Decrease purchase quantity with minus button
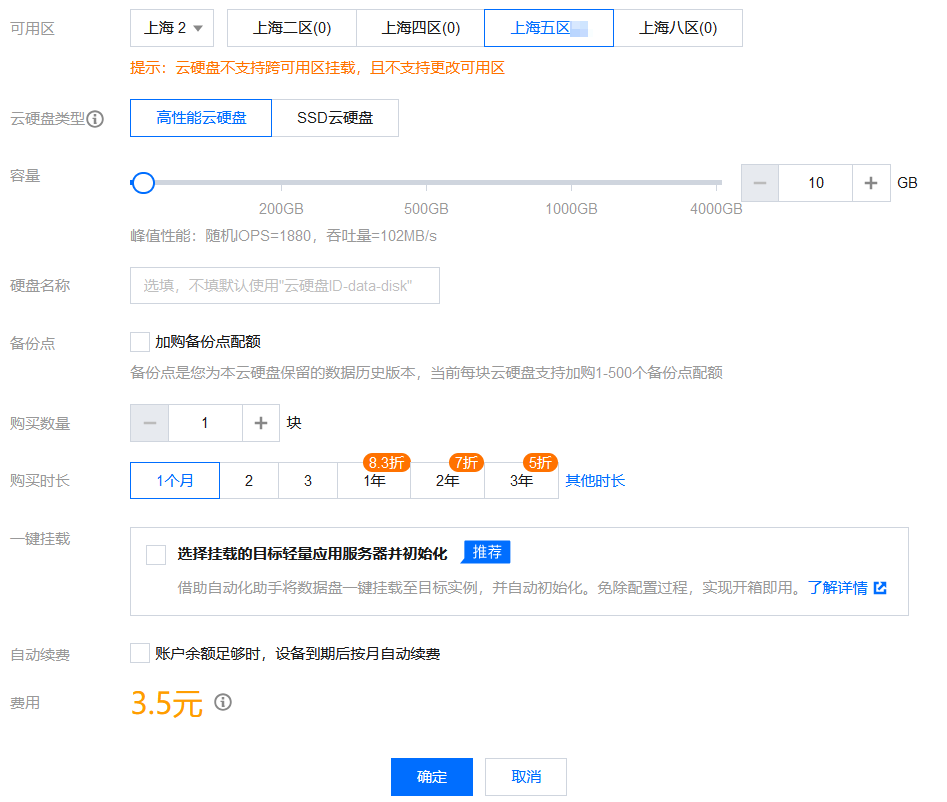The height and width of the screenshot is (802, 947). [x=150, y=423]
